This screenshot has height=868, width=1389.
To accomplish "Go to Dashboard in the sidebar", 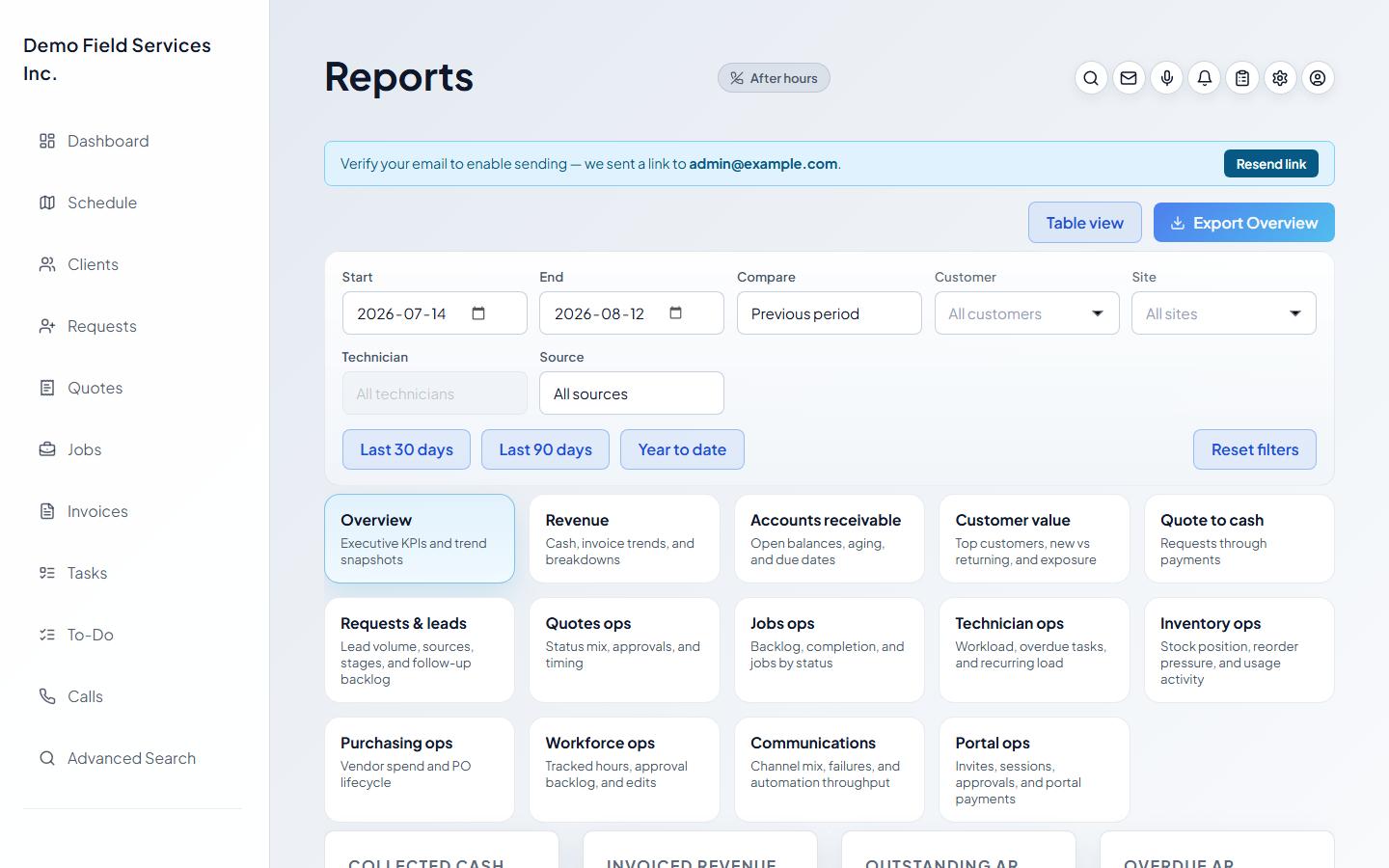I will coord(134,141).
